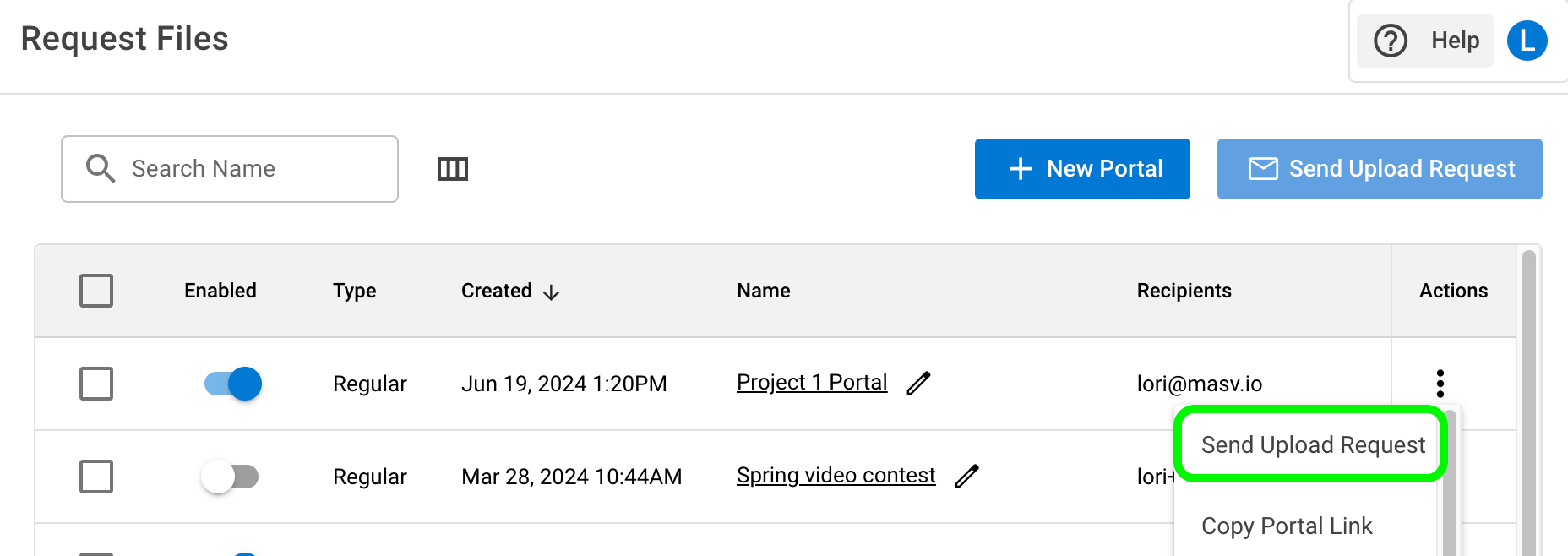1568x556 pixels.
Task: Open the Project 1 Portal link
Action: 812,382
